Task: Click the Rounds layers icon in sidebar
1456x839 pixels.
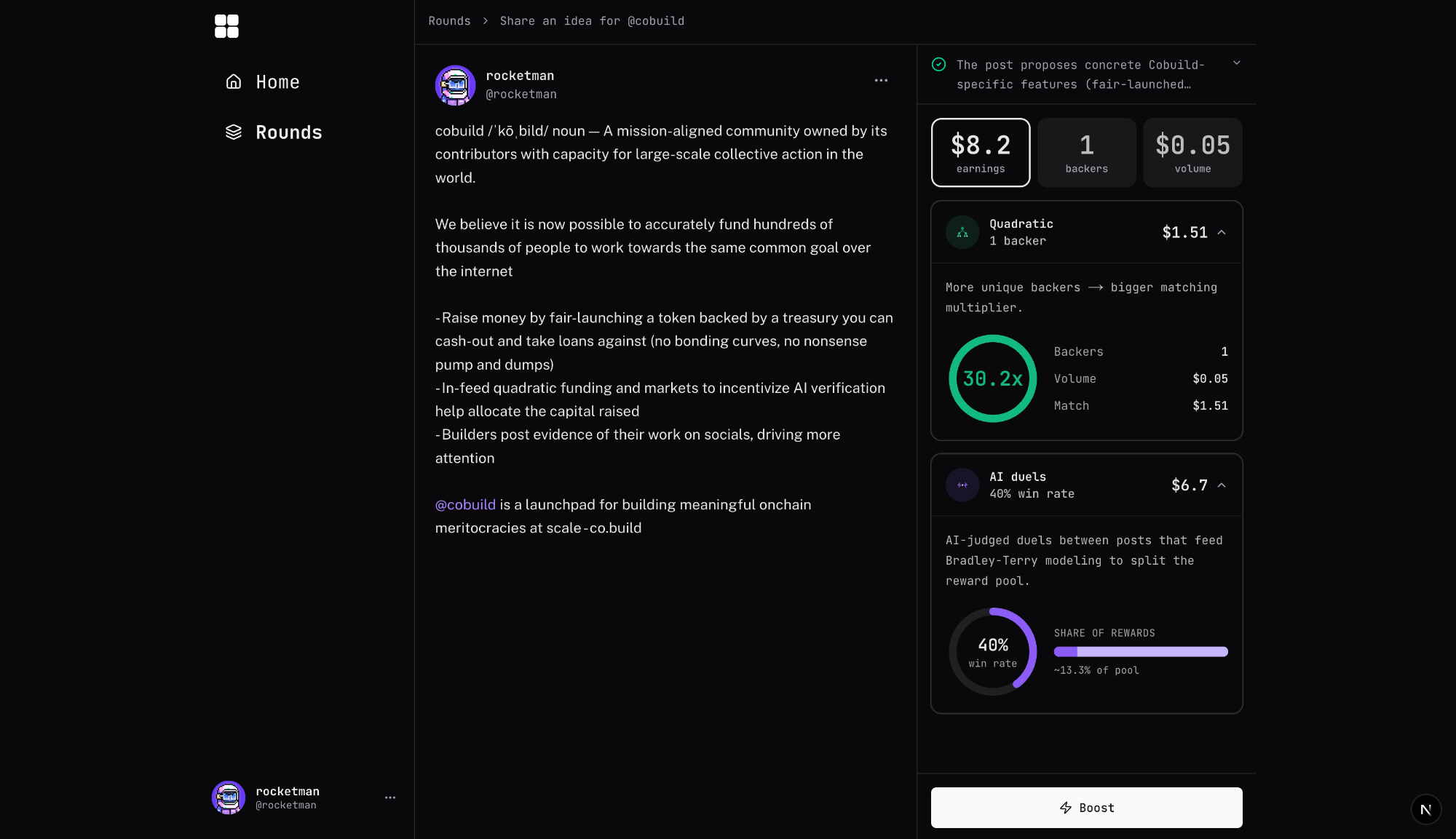Action: (x=234, y=132)
